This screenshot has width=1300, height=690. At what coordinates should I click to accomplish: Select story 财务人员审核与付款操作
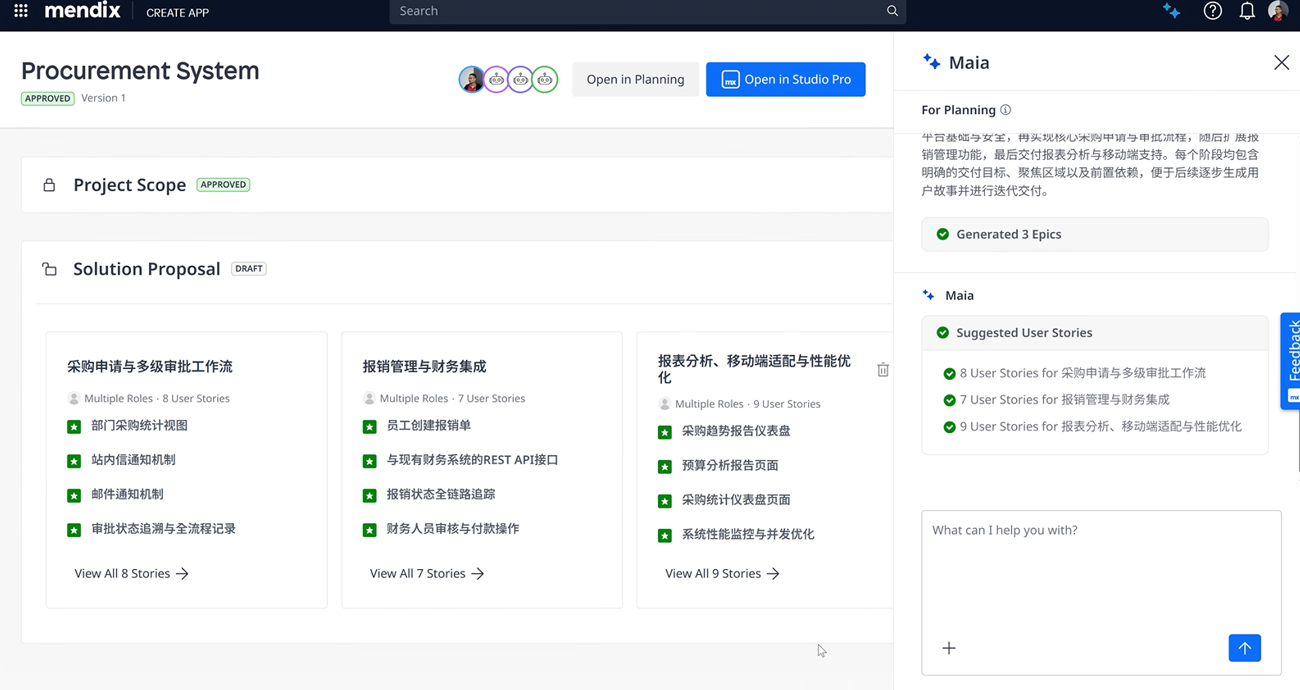(x=453, y=529)
